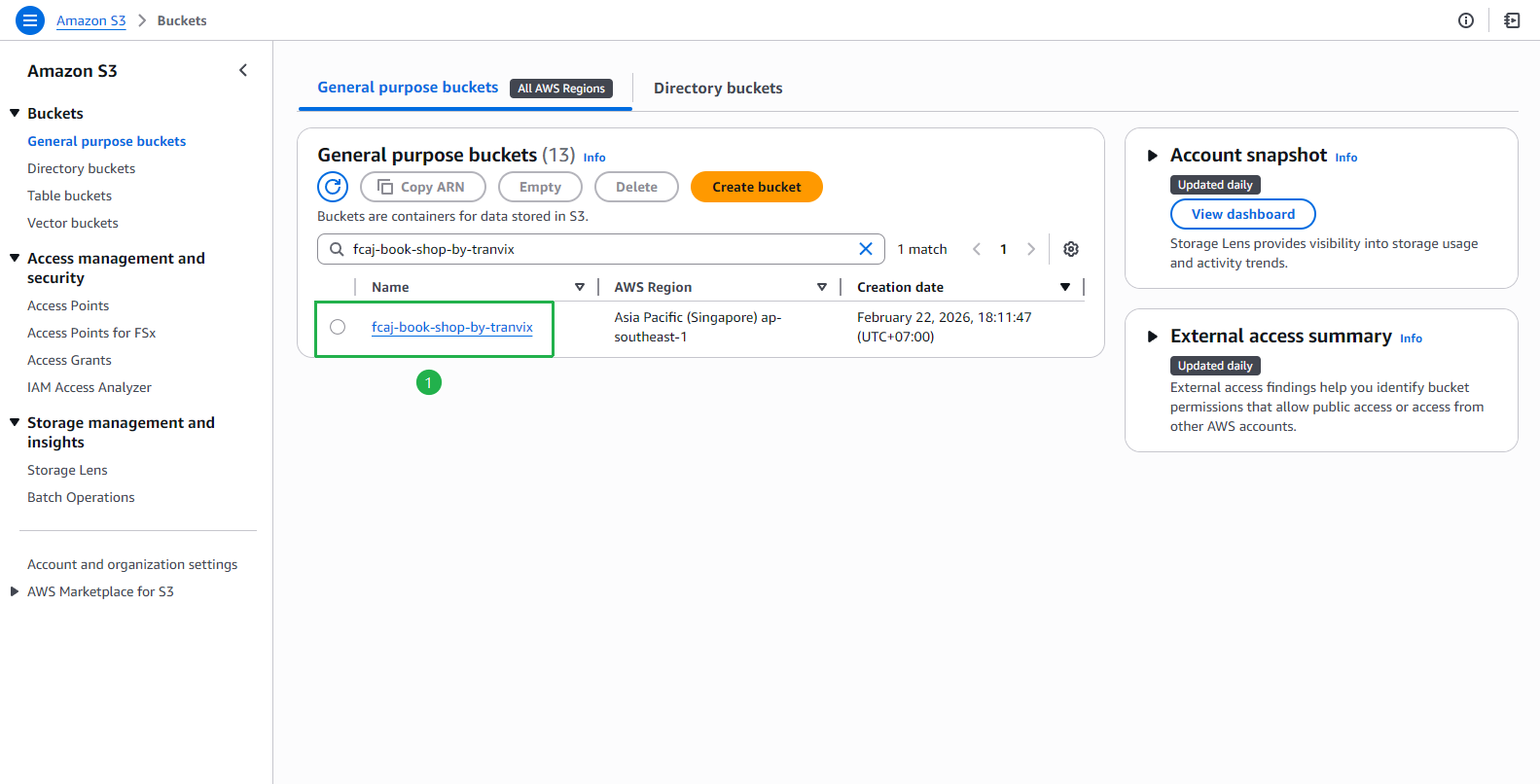Screen dimensions: 1540x784
Task: Go to next results page
Action: 1031,249
